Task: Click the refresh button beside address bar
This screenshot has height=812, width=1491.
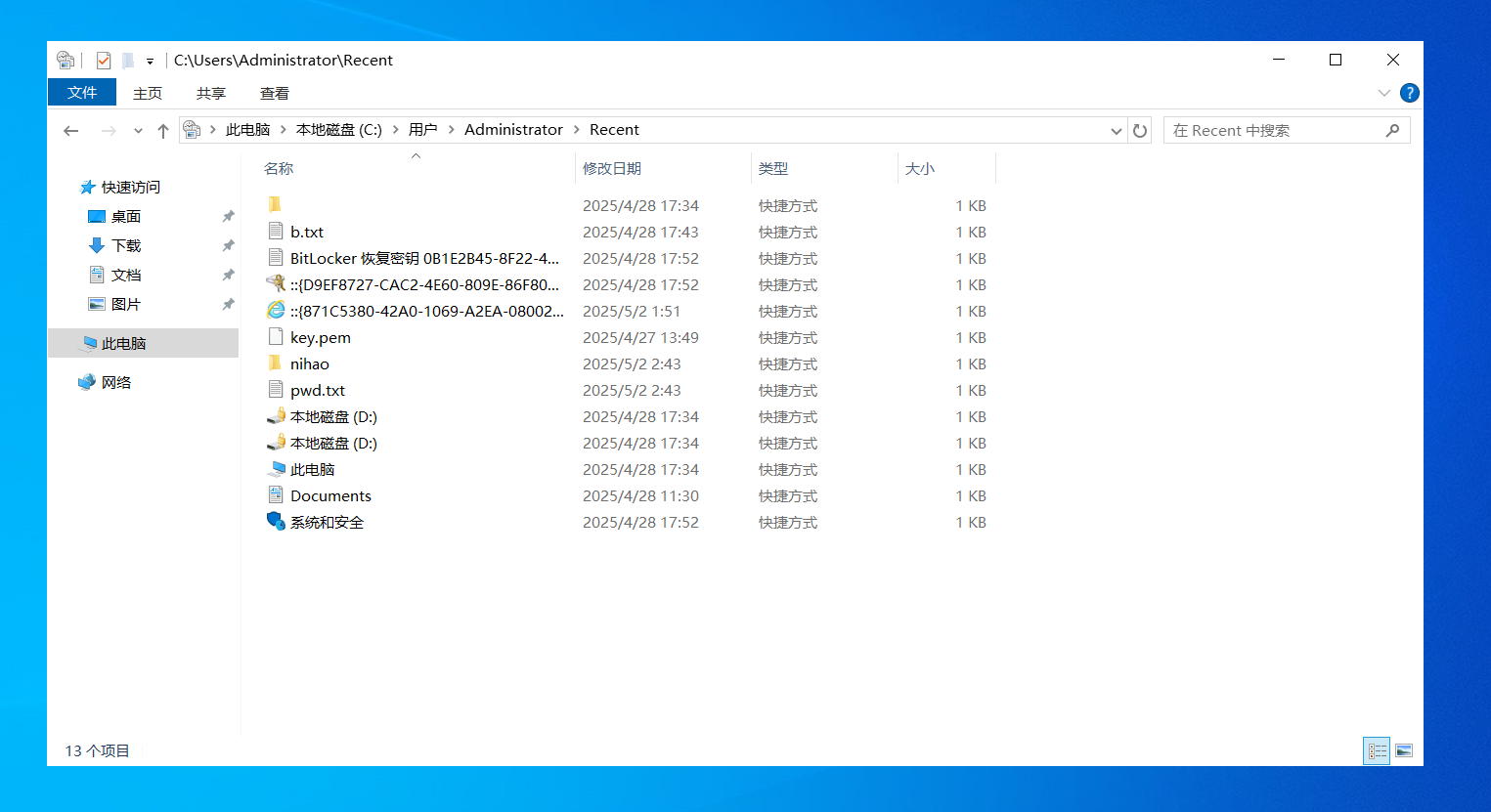Action: click(x=1140, y=131)
